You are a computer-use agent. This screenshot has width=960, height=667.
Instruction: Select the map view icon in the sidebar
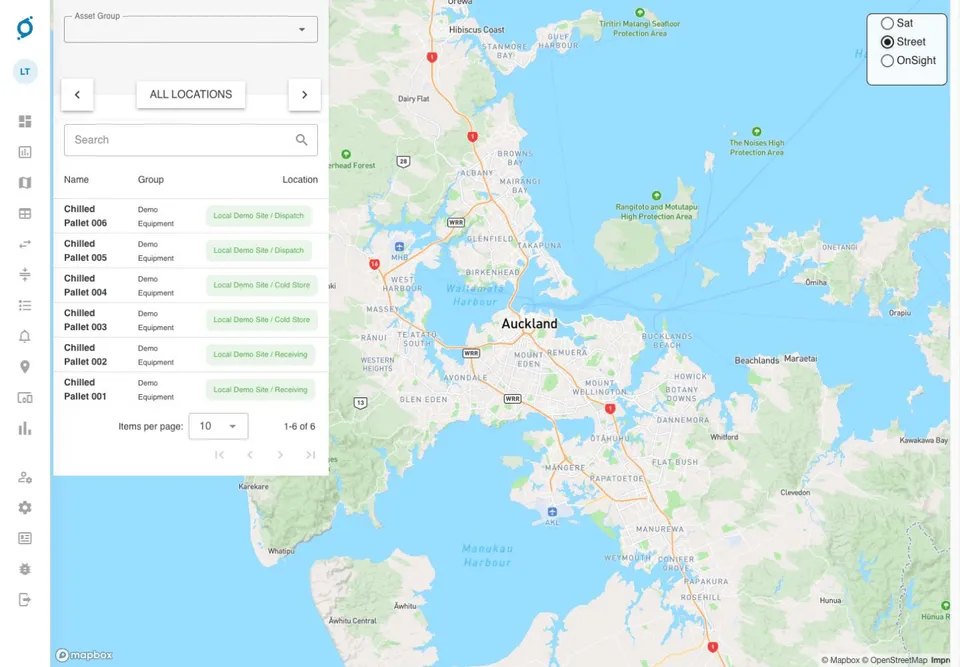25,183
